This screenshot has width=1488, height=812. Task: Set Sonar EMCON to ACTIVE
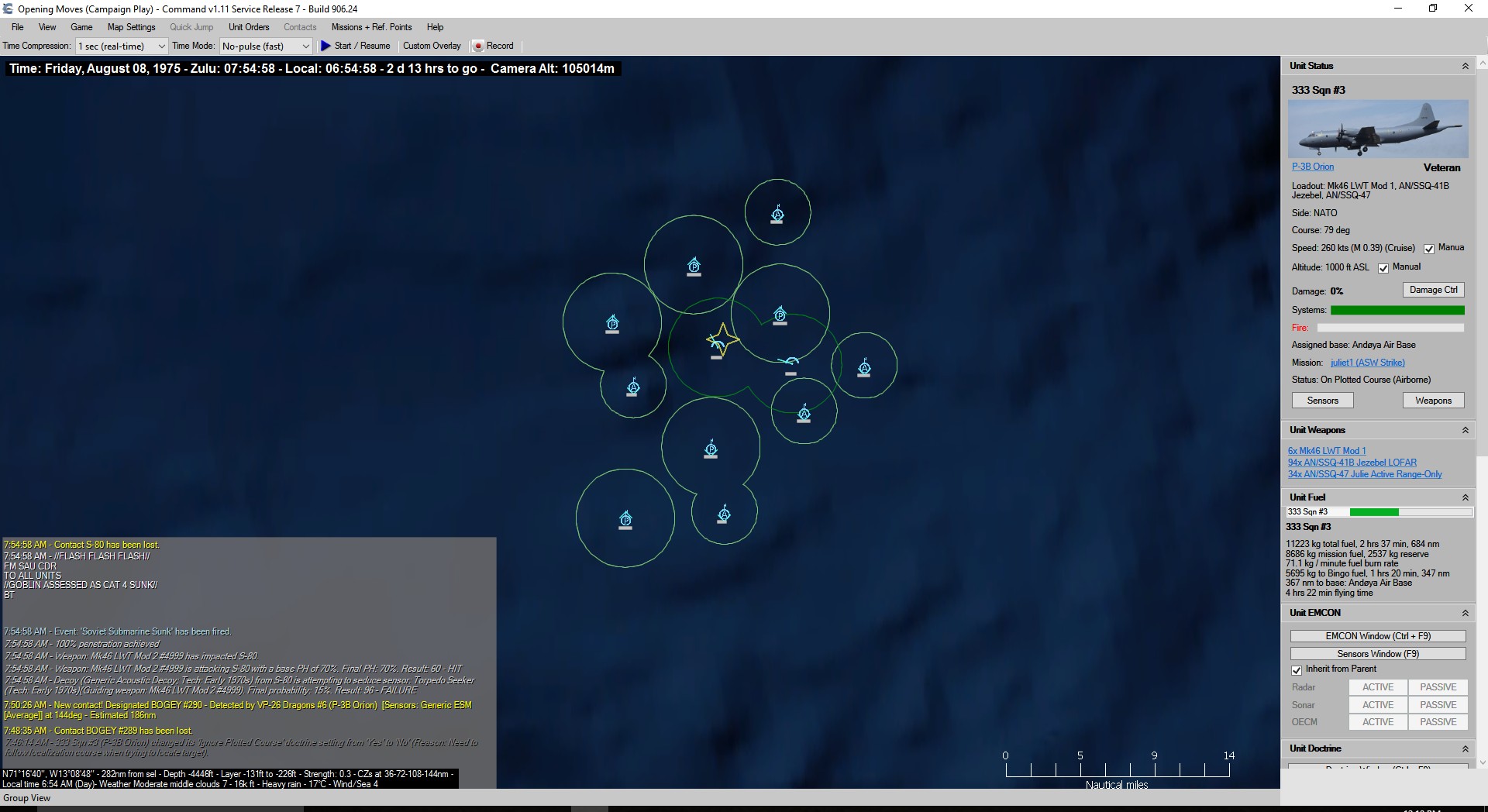(1378, 705)
